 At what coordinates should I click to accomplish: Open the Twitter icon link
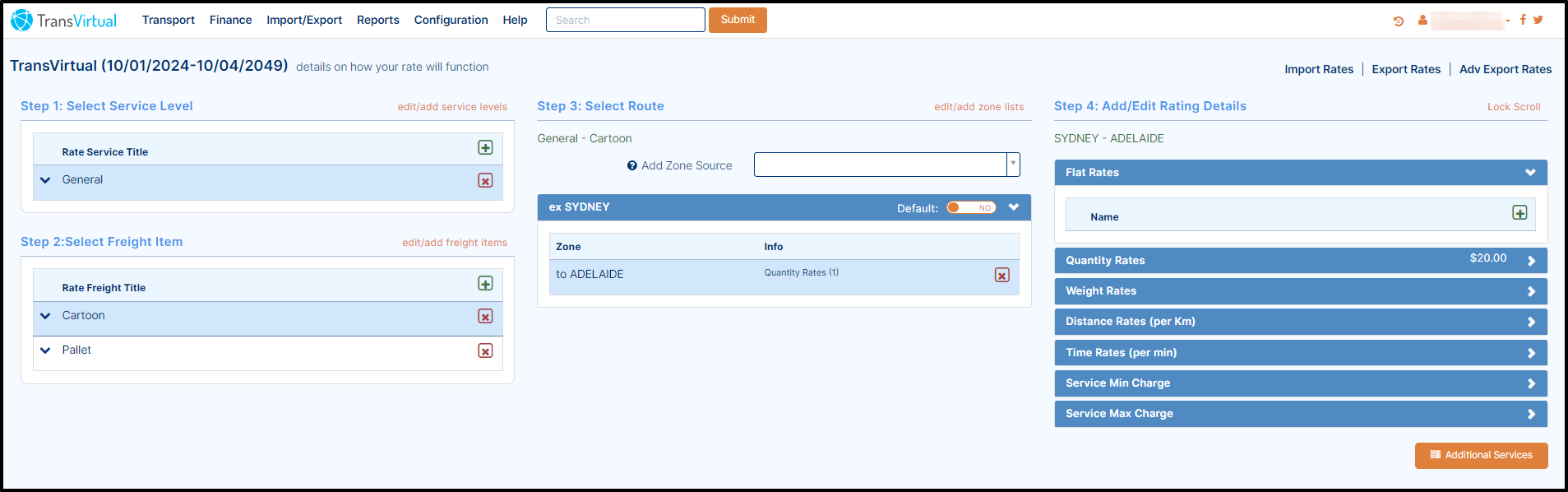pyautogui.click(x=1538, y=20)
